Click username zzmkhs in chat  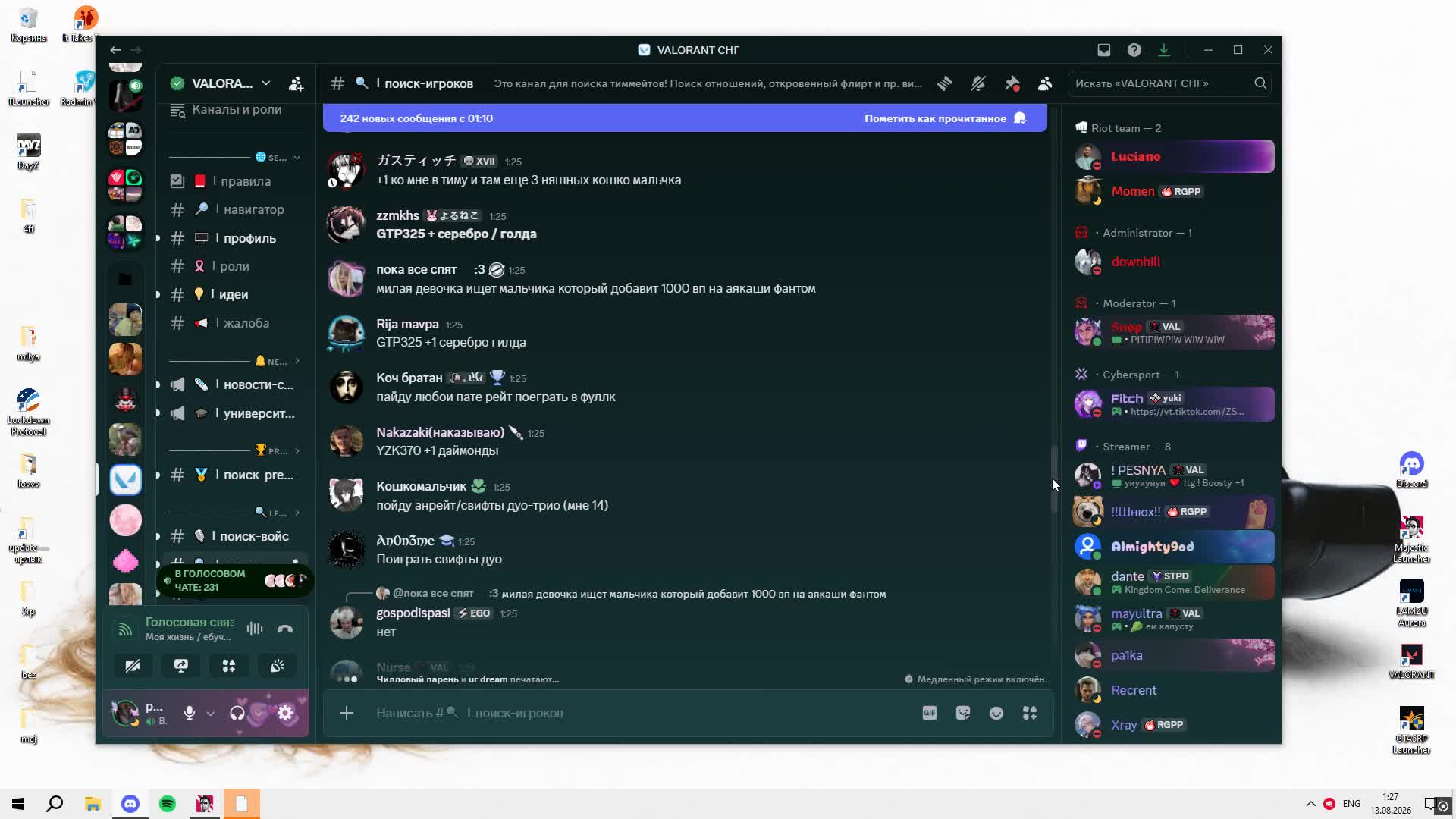pyautogui.click(x=397, y=215)
